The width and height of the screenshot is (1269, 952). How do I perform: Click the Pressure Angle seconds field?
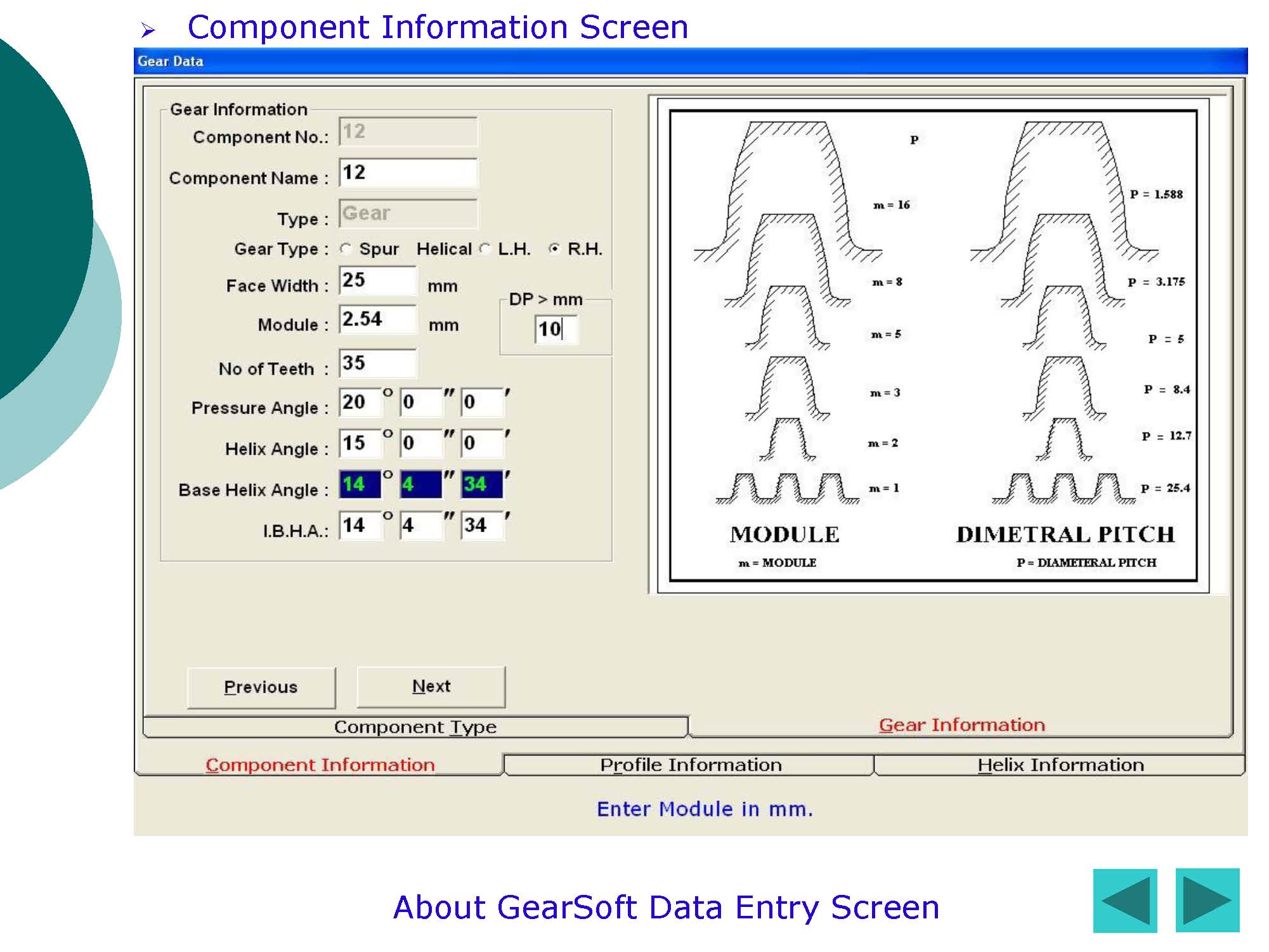(x=482, y=402)
